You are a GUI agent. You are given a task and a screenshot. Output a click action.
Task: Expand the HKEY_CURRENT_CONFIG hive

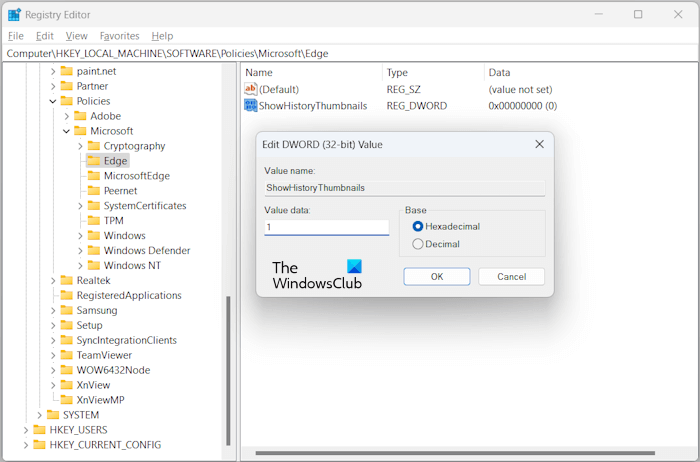point(25,445)
